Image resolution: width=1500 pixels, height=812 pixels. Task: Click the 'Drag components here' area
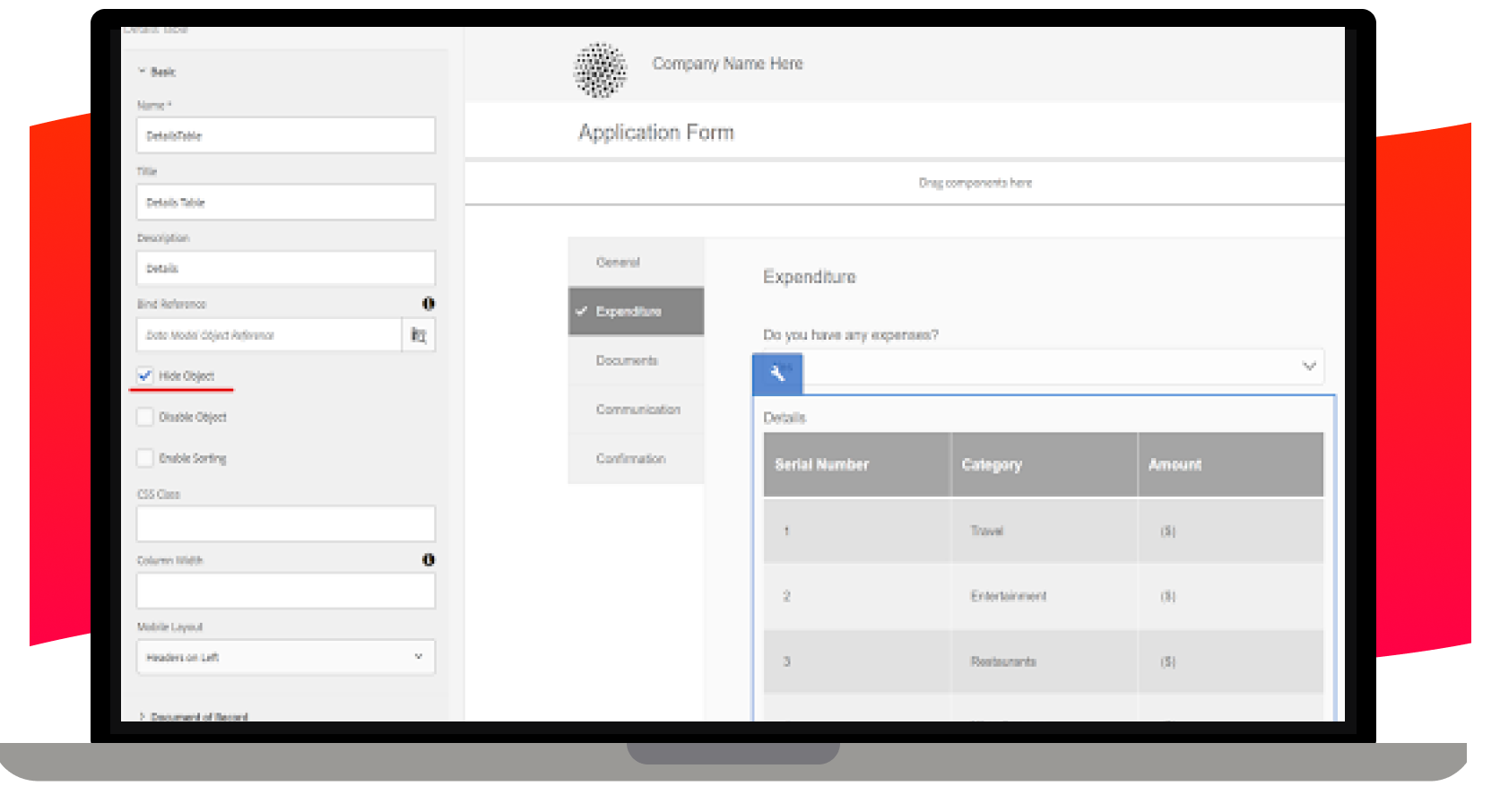(x=974, y=182)
